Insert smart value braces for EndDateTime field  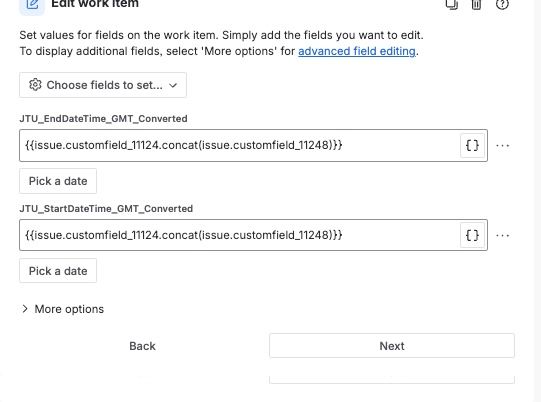[472, 145]
